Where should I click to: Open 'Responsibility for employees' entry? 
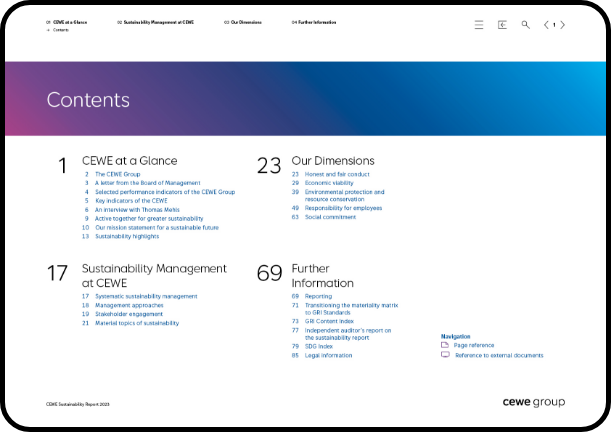[343, 208]
